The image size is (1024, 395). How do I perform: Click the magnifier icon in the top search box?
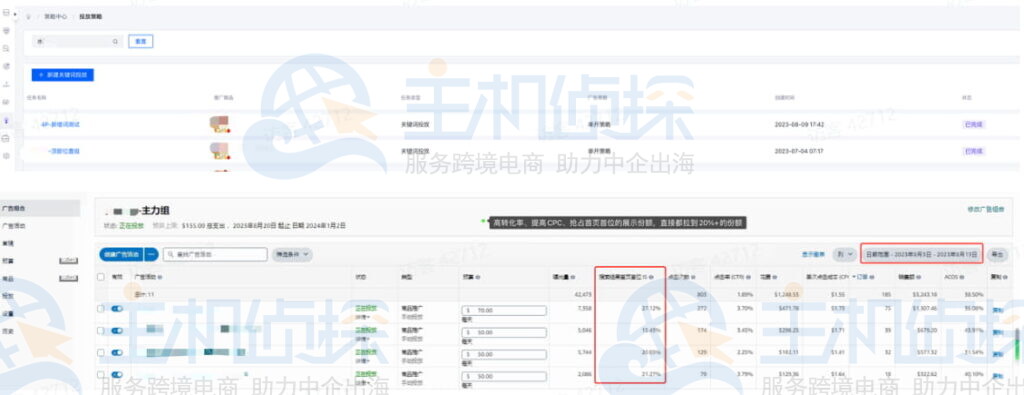(115, 41)
